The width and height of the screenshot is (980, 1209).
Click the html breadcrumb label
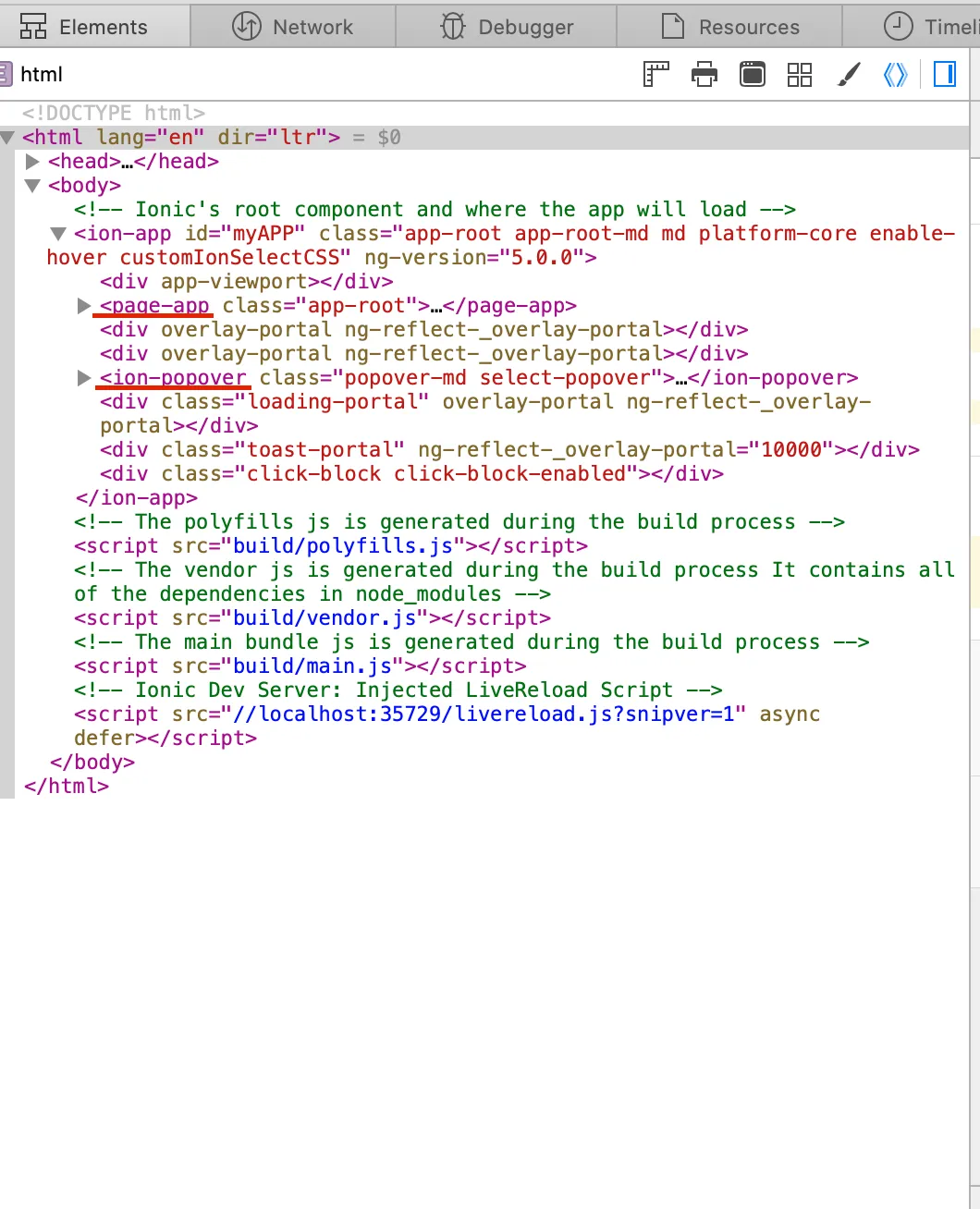pos(42,74)
